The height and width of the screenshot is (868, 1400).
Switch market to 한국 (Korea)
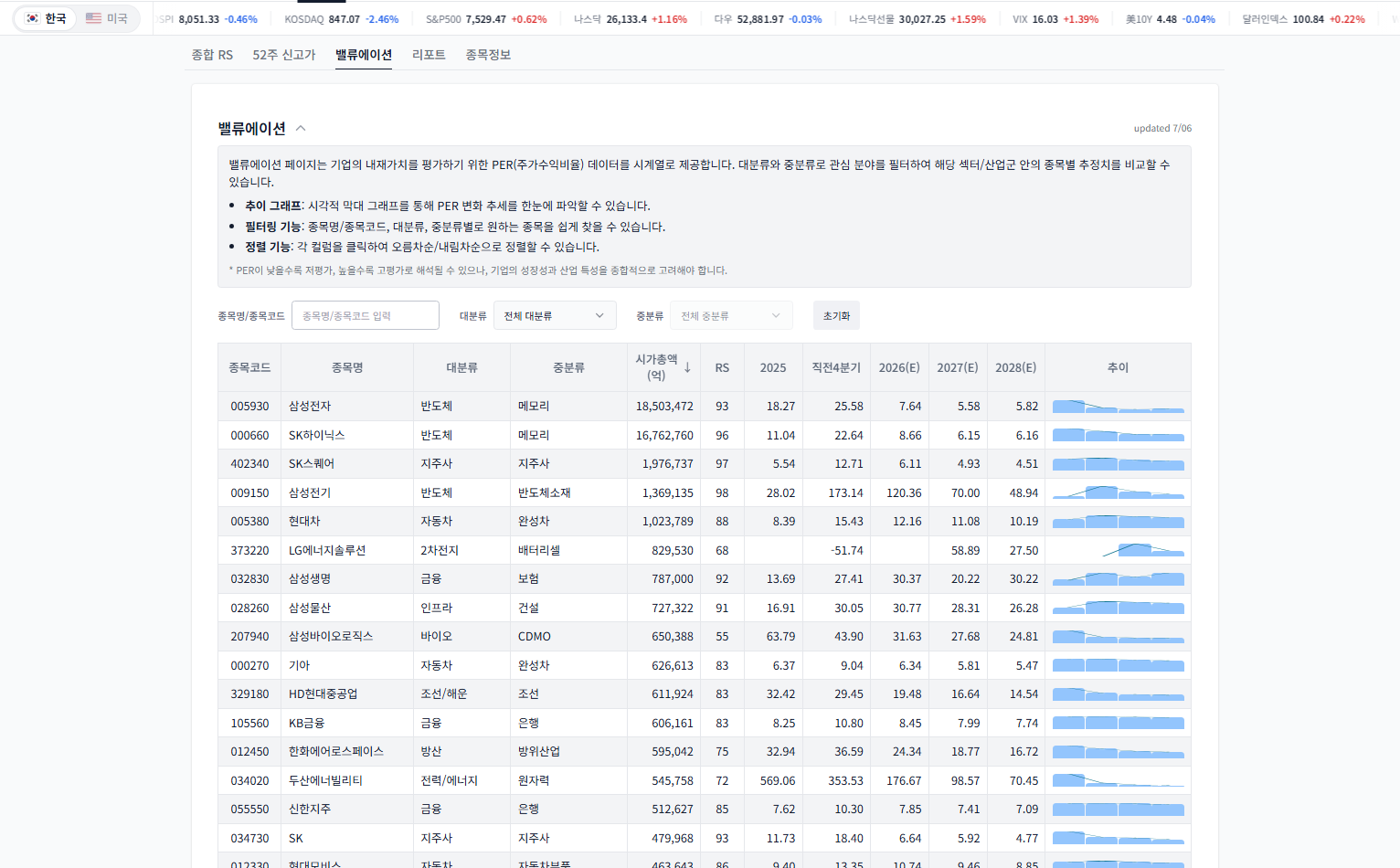click(x=46, y=18)
